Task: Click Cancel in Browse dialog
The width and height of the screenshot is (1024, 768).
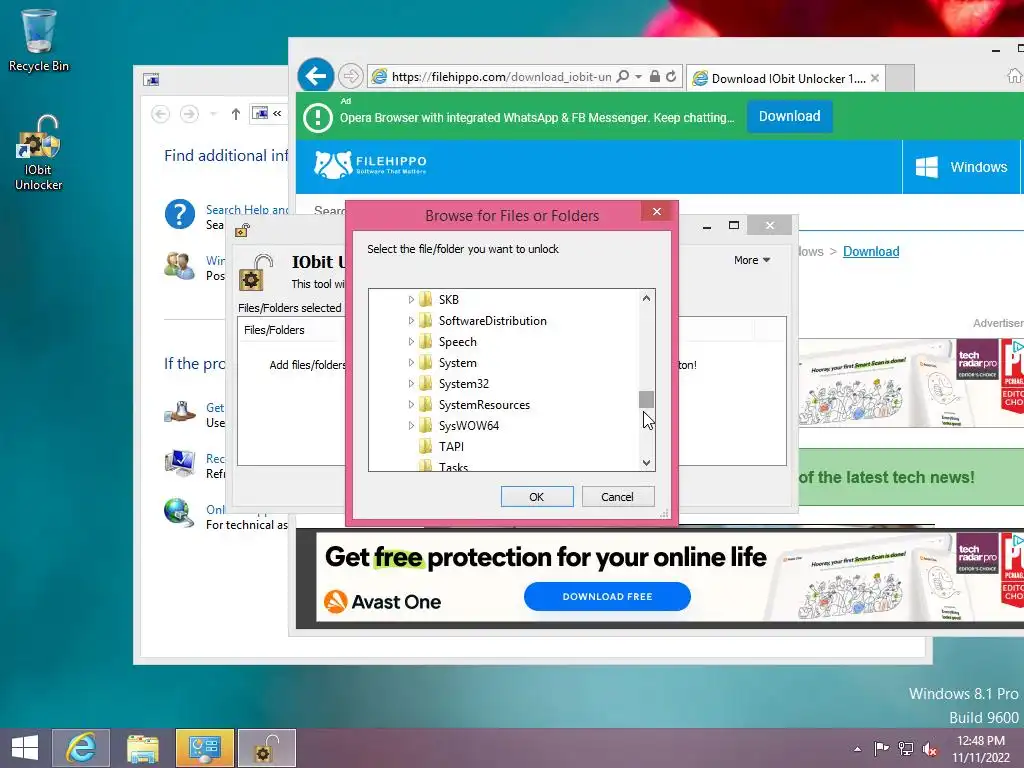Action: (x=618, y=497)
